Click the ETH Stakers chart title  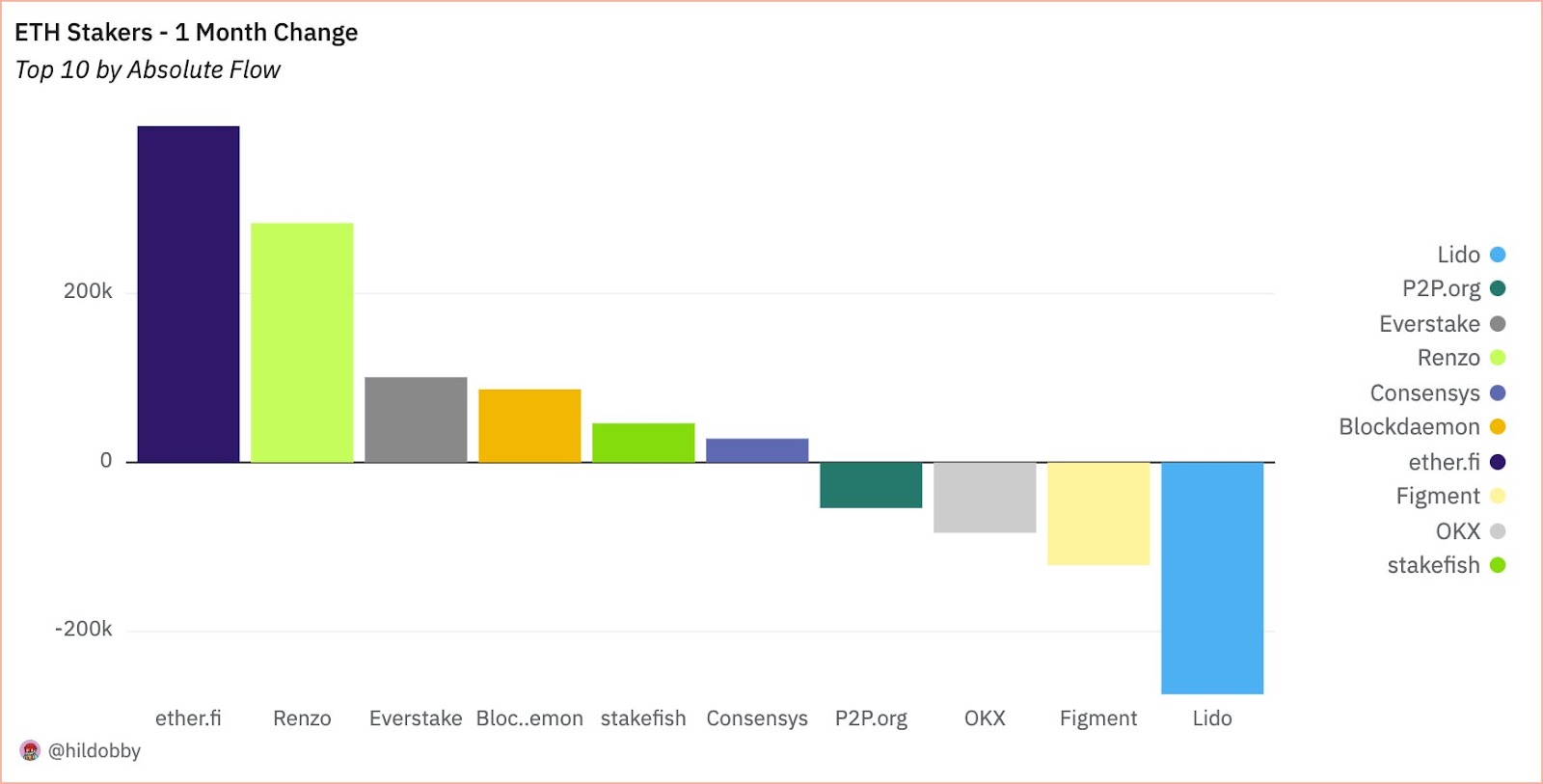pyautogui.click(x=186, y=33)
